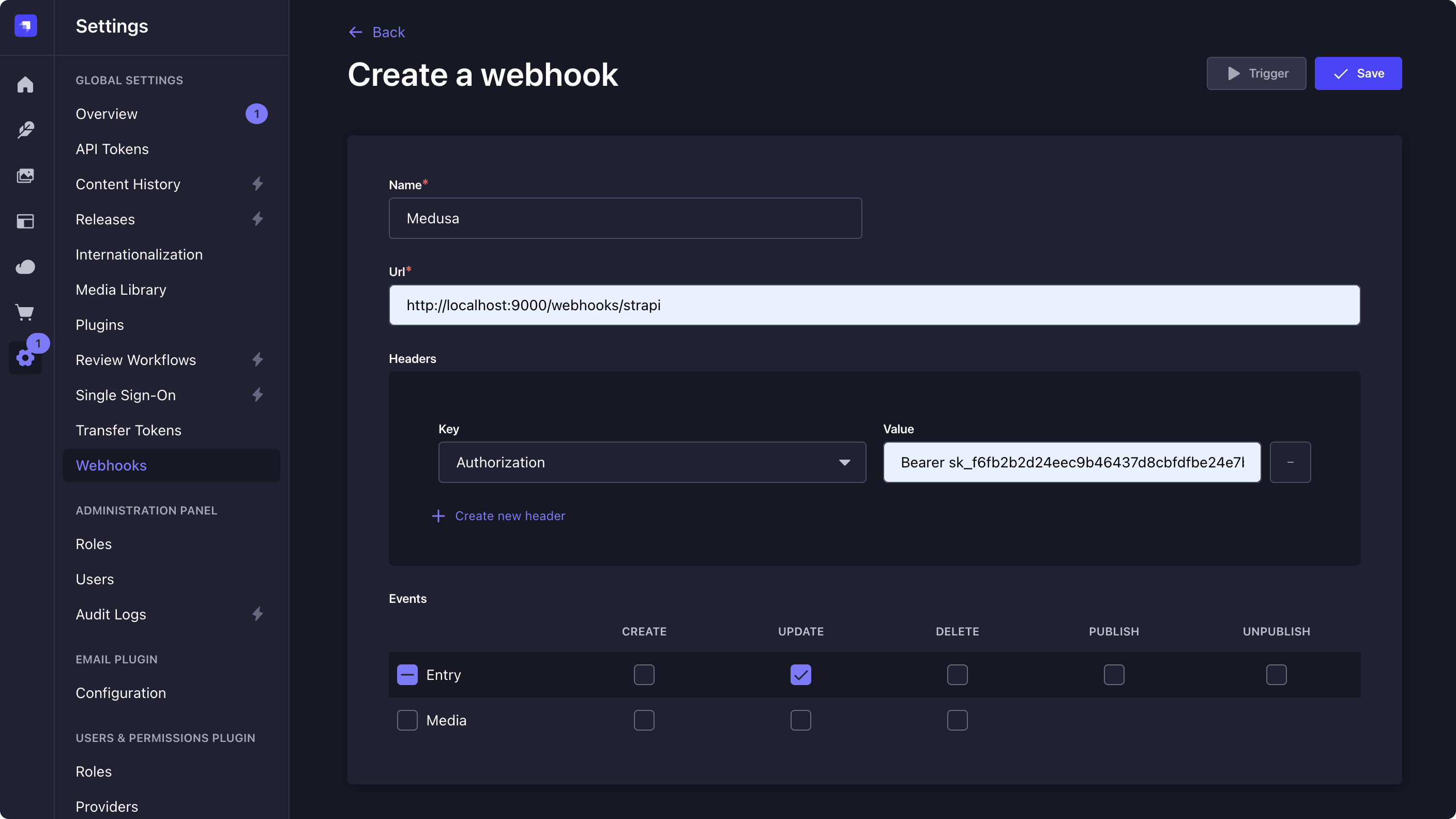Open the Strapi Cloud icon
Viewport: 1456px width, 819px height.
(25, 267)
